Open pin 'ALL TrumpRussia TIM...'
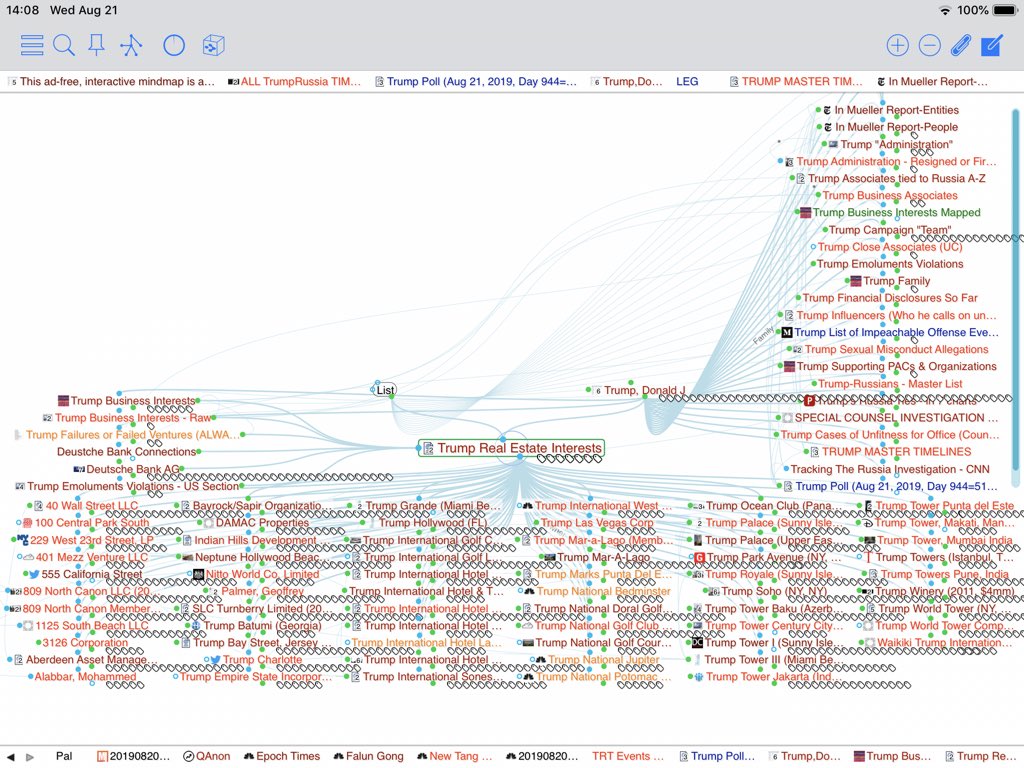Screen dimensions: 1024x768 point(295,82)
